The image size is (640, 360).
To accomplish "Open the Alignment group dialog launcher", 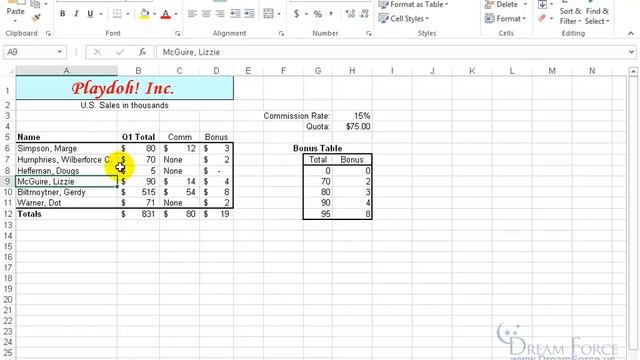I will (x=281, y=33).
